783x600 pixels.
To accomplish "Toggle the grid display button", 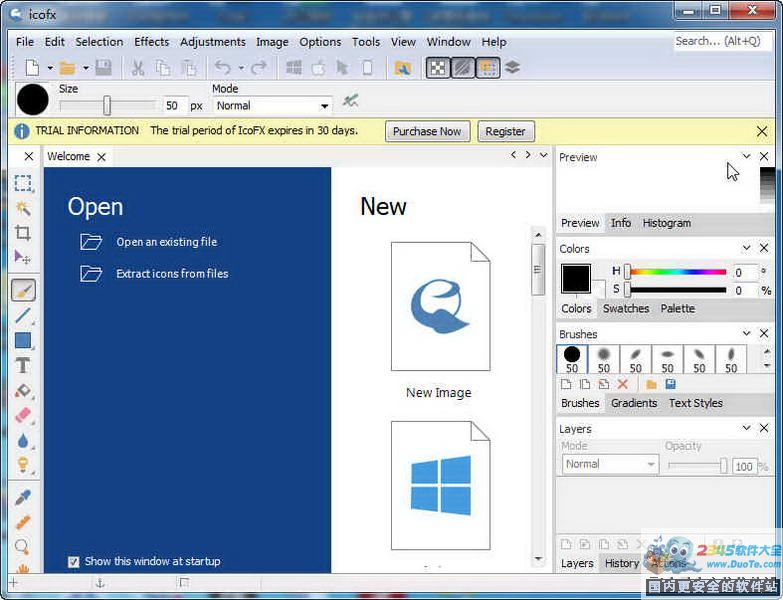I will [488, 68].
